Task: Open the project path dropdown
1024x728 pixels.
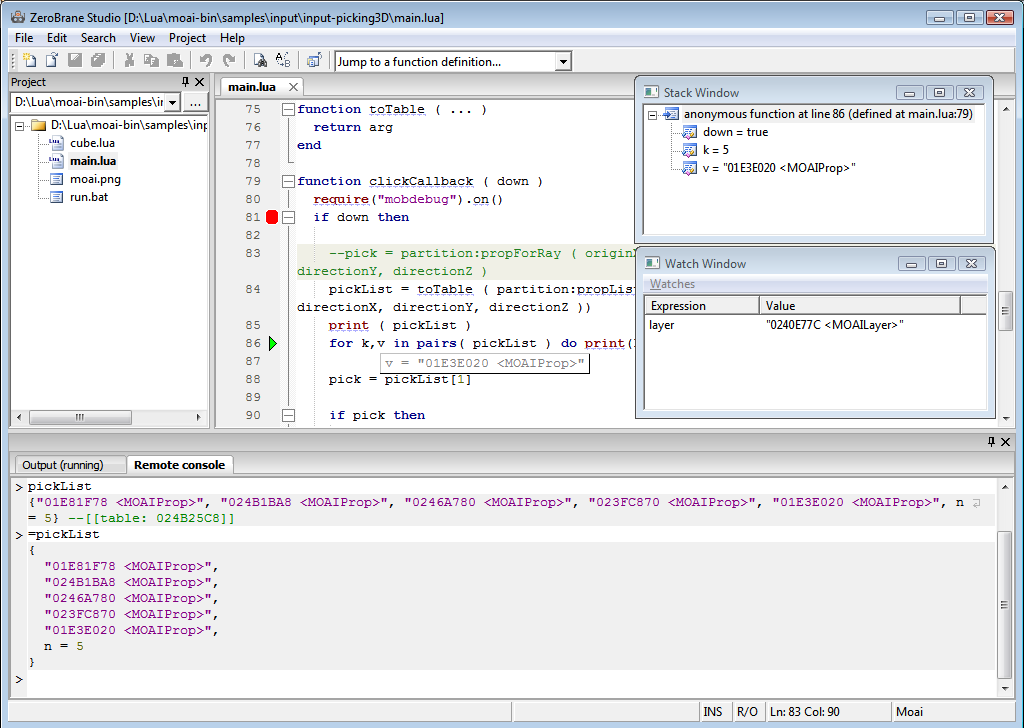Action: point(172,102)
